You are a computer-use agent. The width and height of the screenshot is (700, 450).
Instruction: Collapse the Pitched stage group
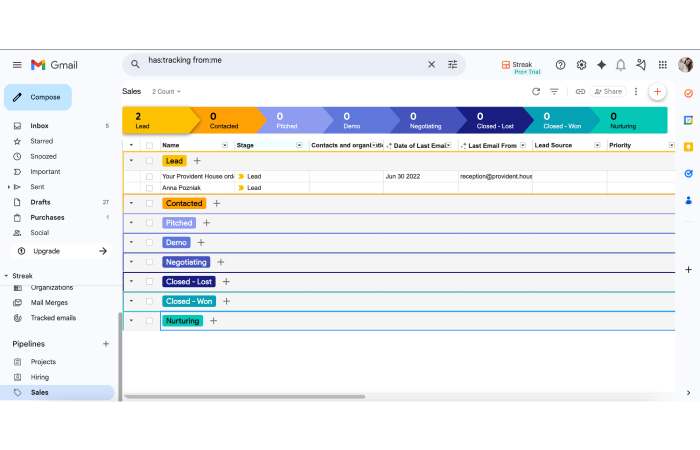click(x=131, y=223)
